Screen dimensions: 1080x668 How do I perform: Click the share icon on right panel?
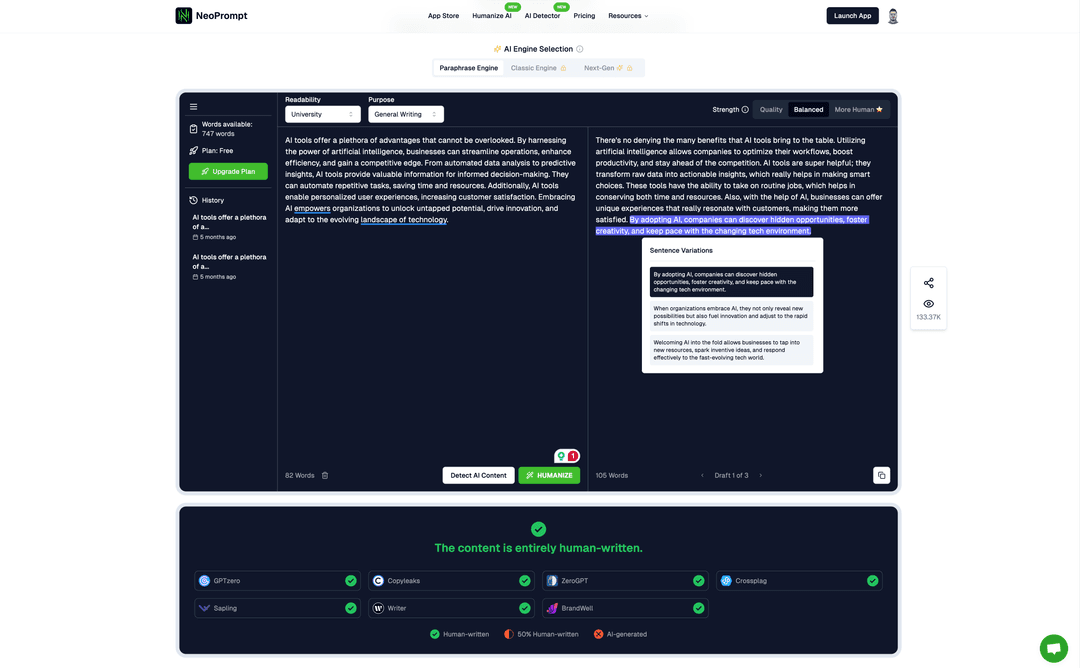tap(928, 283)
